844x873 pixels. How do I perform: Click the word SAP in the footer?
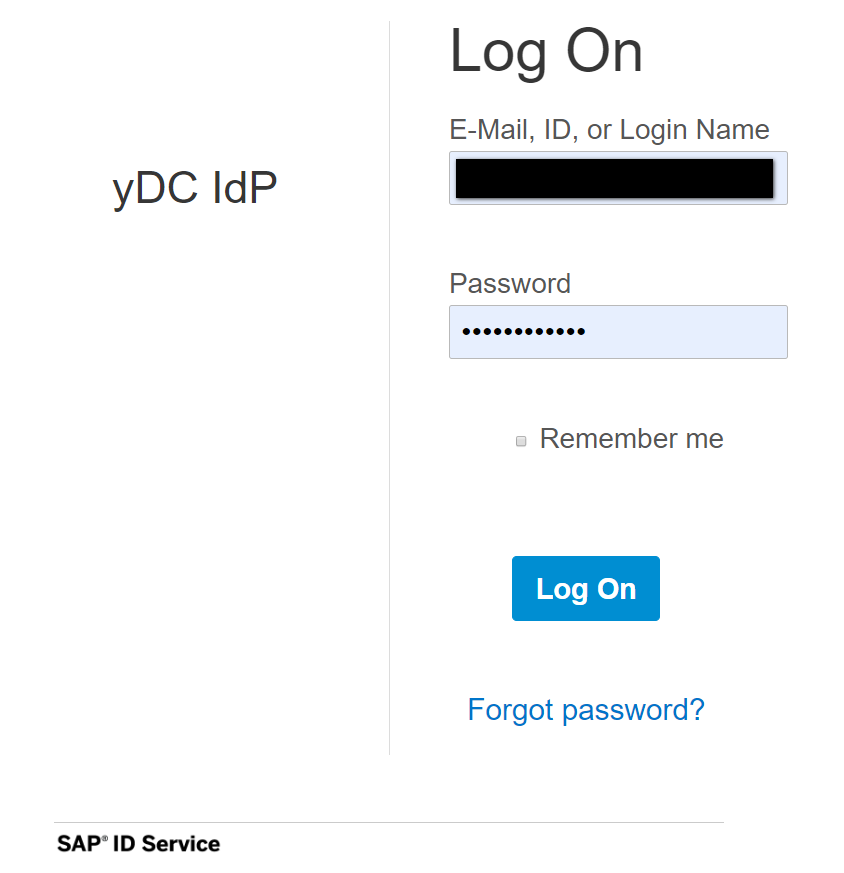(76, 844)
